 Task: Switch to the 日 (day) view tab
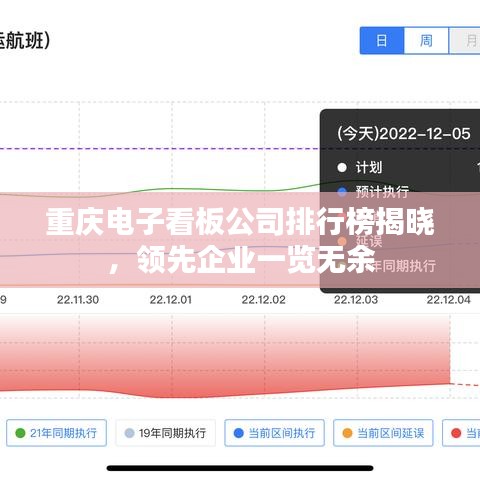click(x=382, y=41)
